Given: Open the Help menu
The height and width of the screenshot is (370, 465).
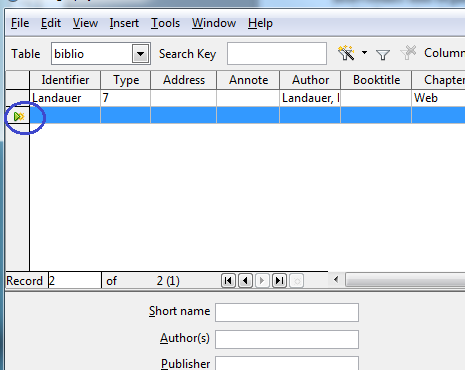Looking at the screenshot, I should [x=260, y=23].
